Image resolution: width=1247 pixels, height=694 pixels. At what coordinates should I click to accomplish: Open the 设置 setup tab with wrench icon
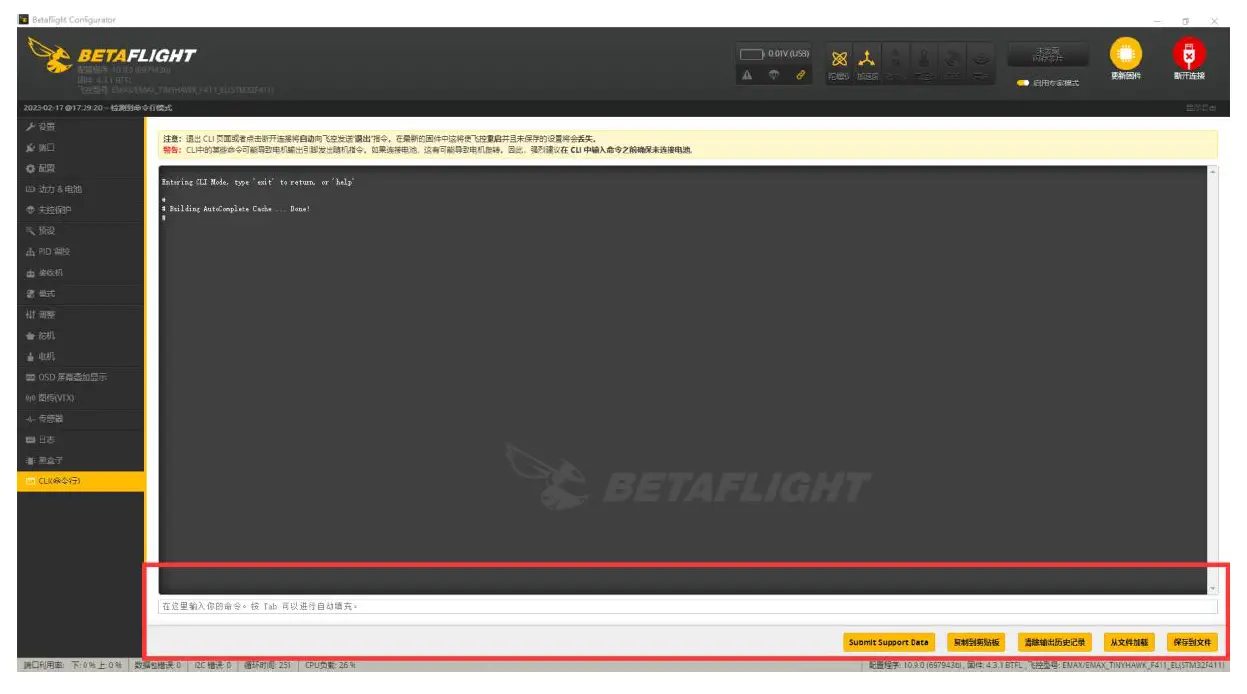[x=80, y=127]
